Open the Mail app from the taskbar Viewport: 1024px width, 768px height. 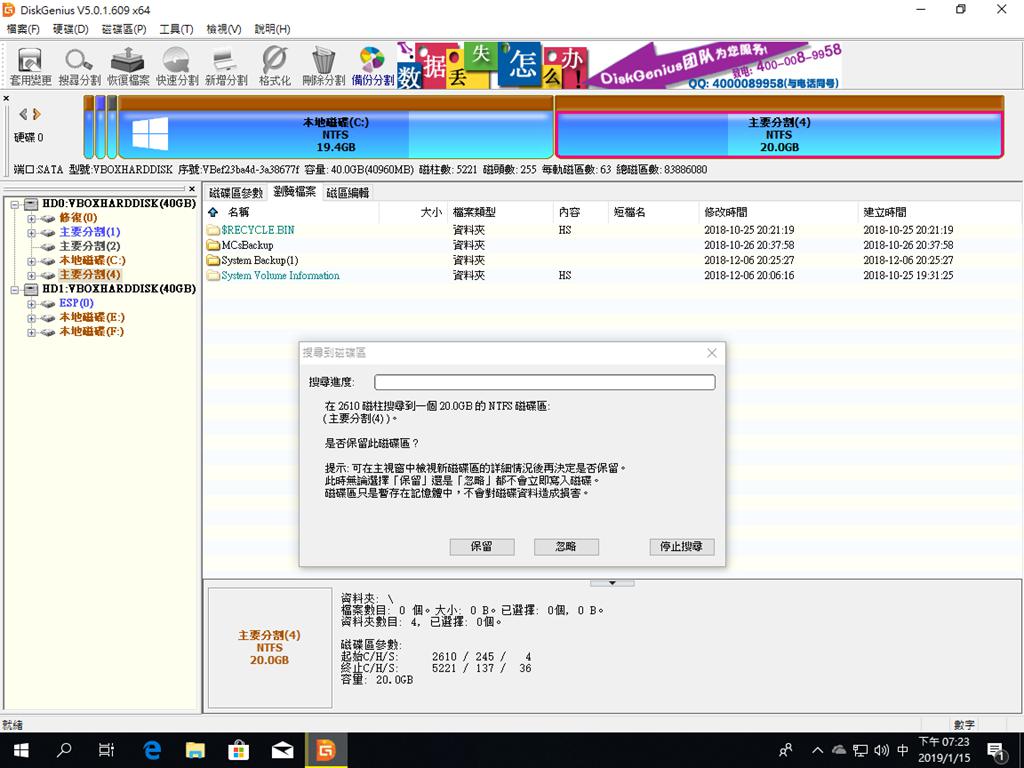(282, 750)
